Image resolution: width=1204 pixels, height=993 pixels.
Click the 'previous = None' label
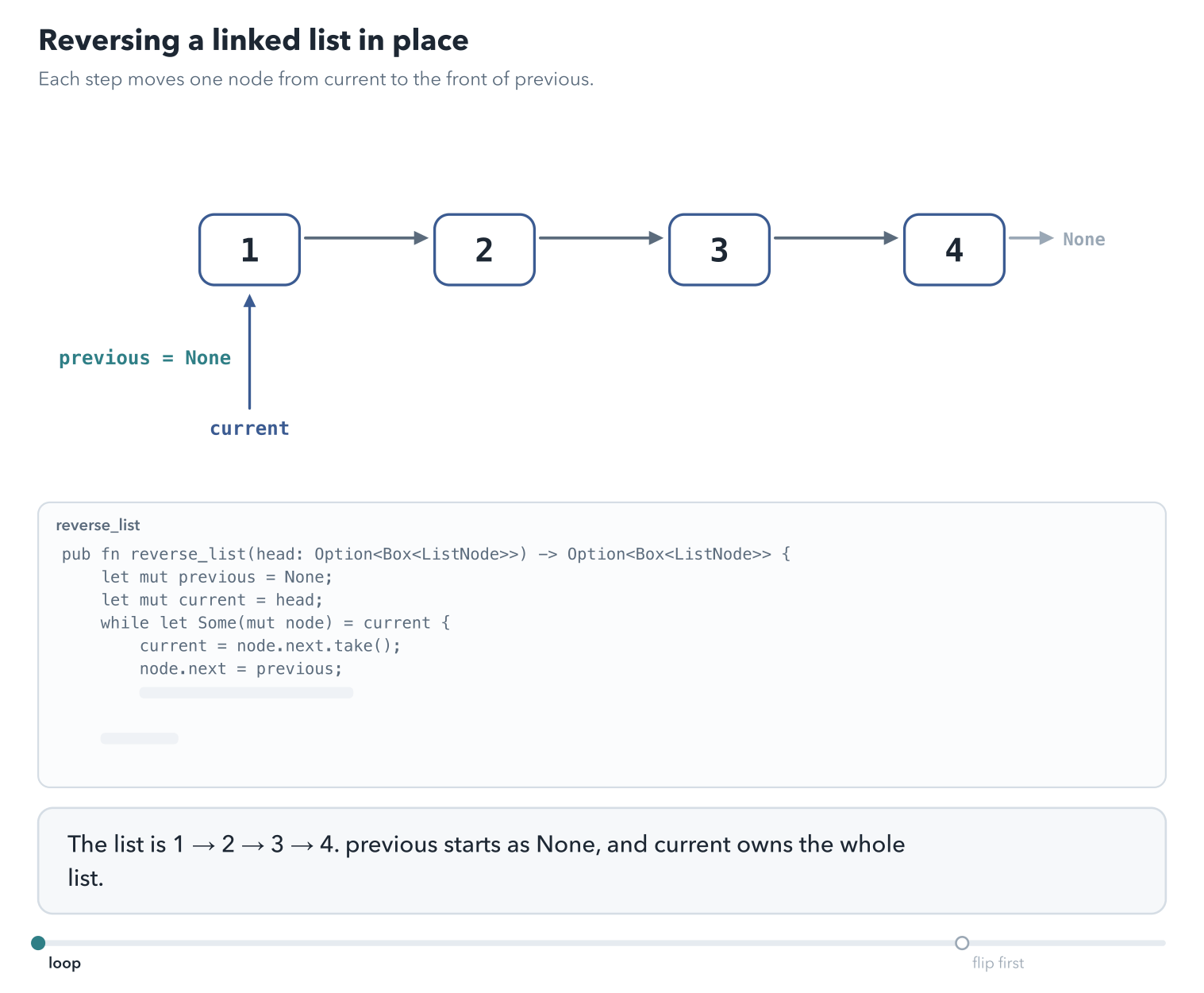coord(145,358)
